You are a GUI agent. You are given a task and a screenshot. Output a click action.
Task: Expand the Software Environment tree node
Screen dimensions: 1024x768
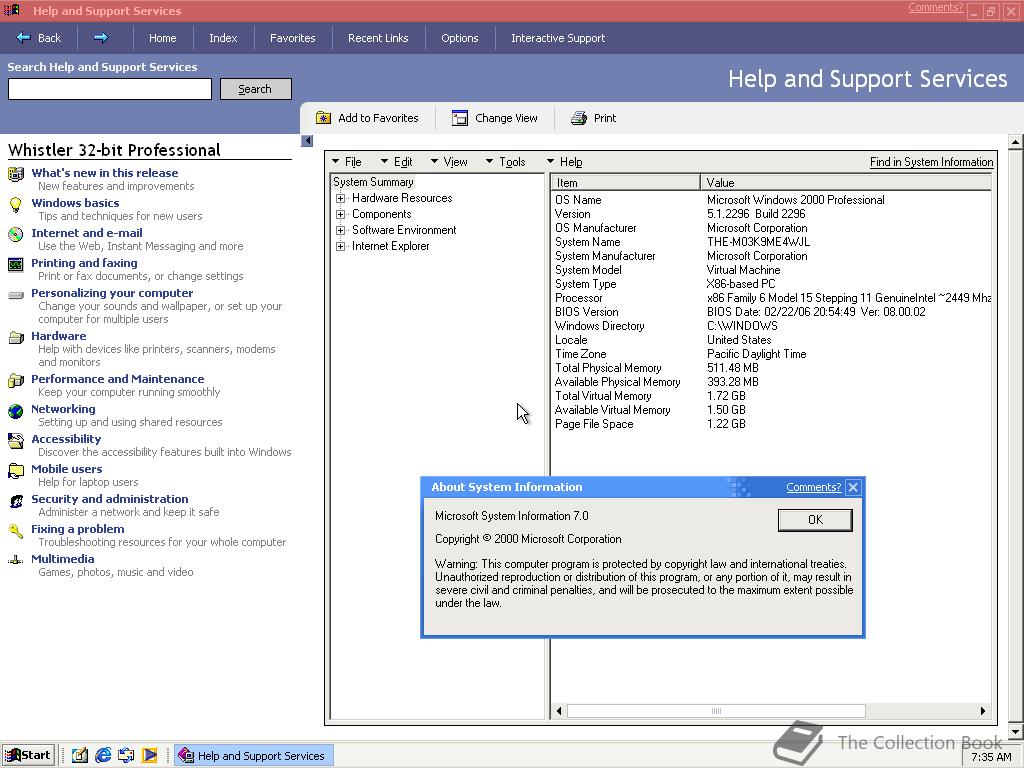340,230
